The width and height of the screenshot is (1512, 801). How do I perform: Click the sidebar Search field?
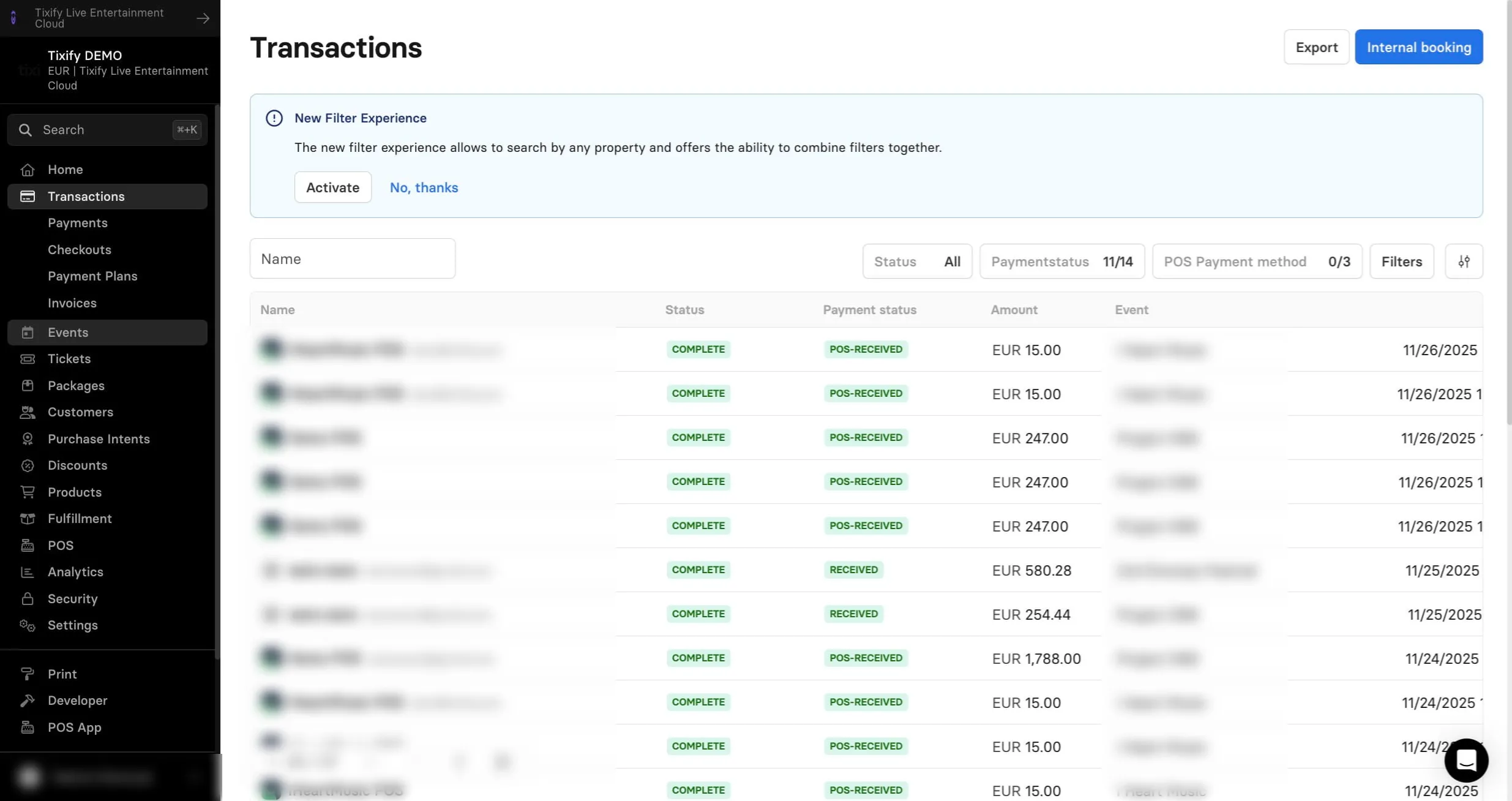tap(107, 130)
